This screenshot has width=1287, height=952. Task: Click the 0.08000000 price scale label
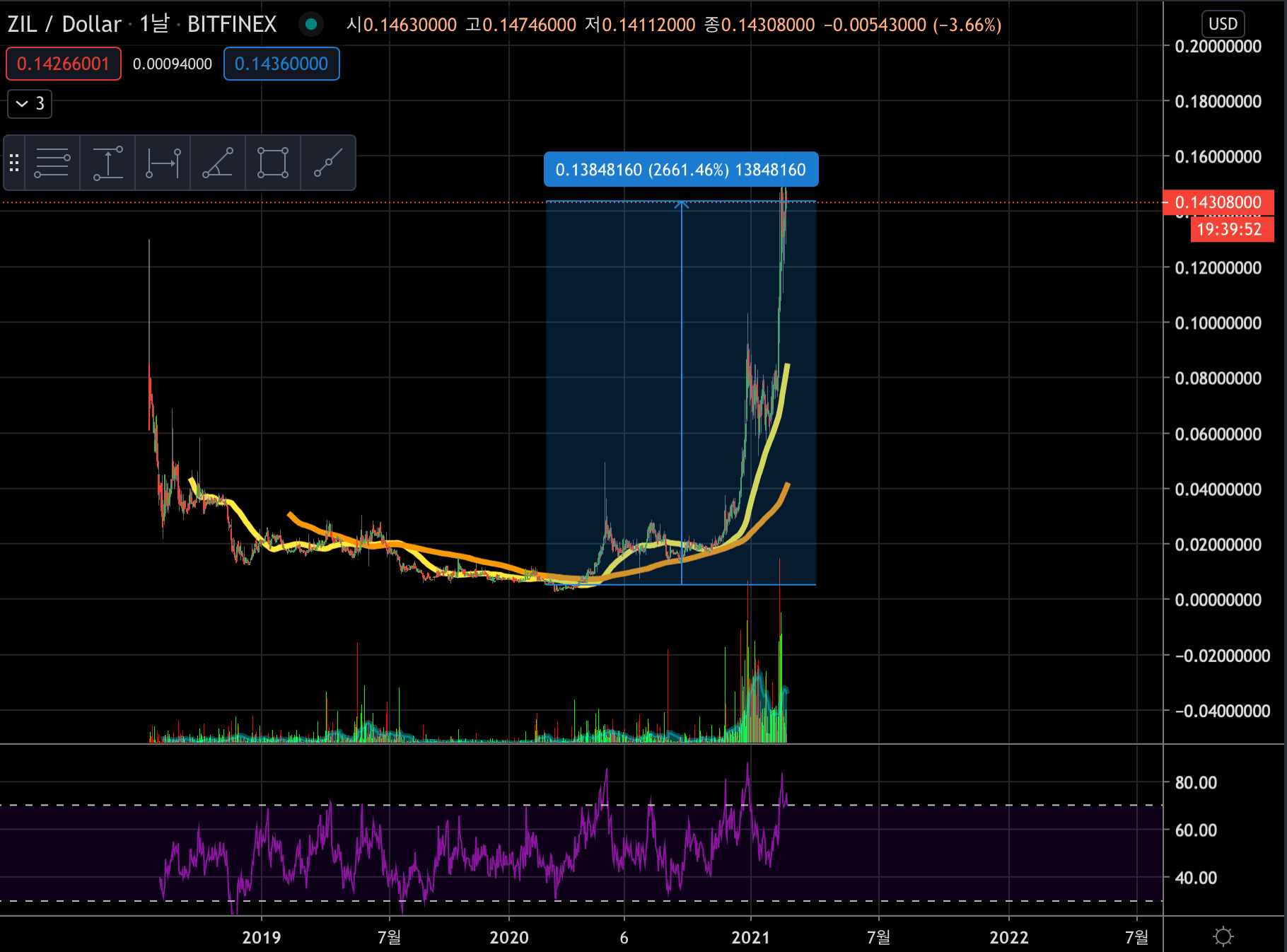pyautogui.click(x=1218, y=378)
